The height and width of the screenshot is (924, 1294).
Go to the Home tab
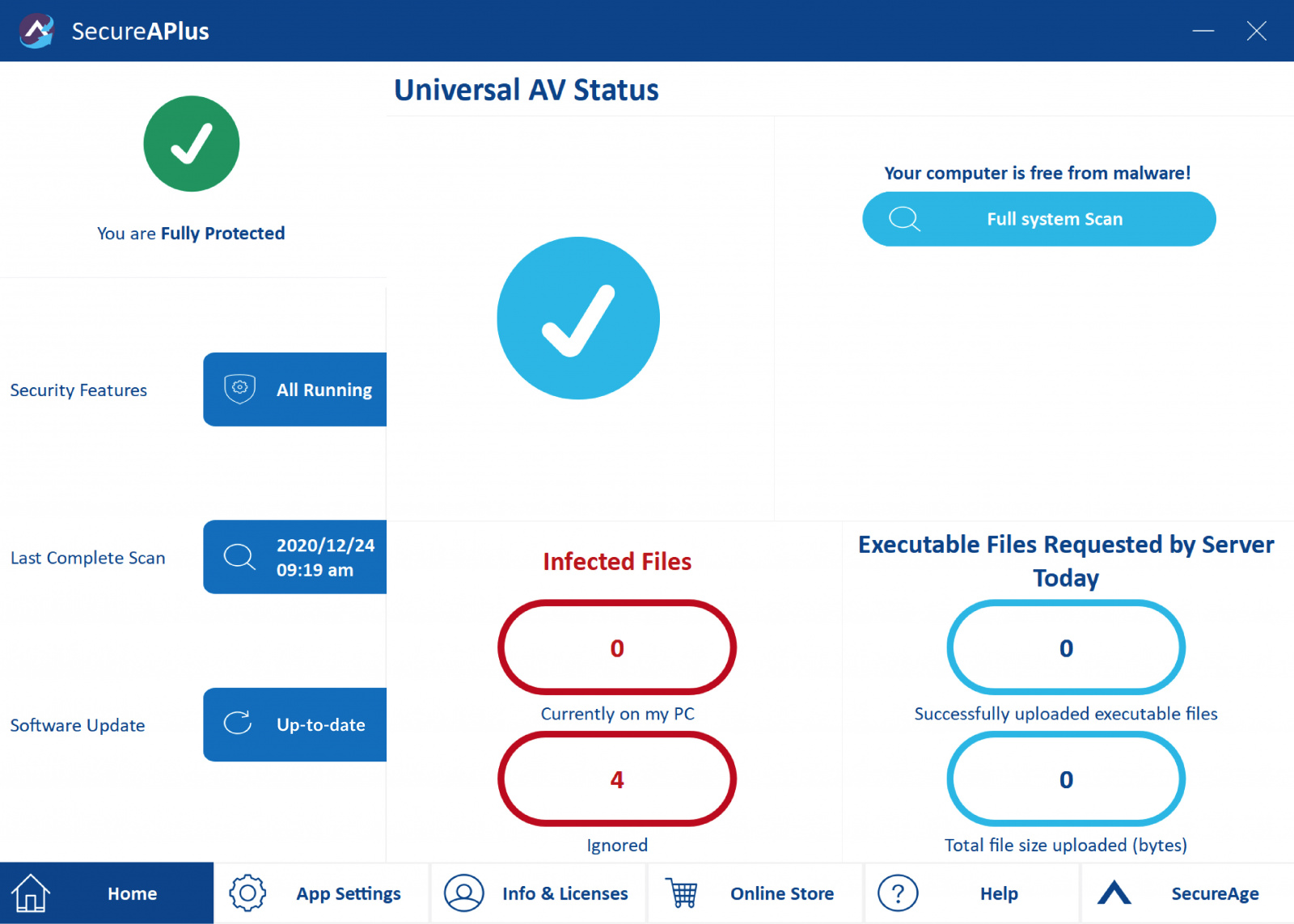tap(107, 893)
